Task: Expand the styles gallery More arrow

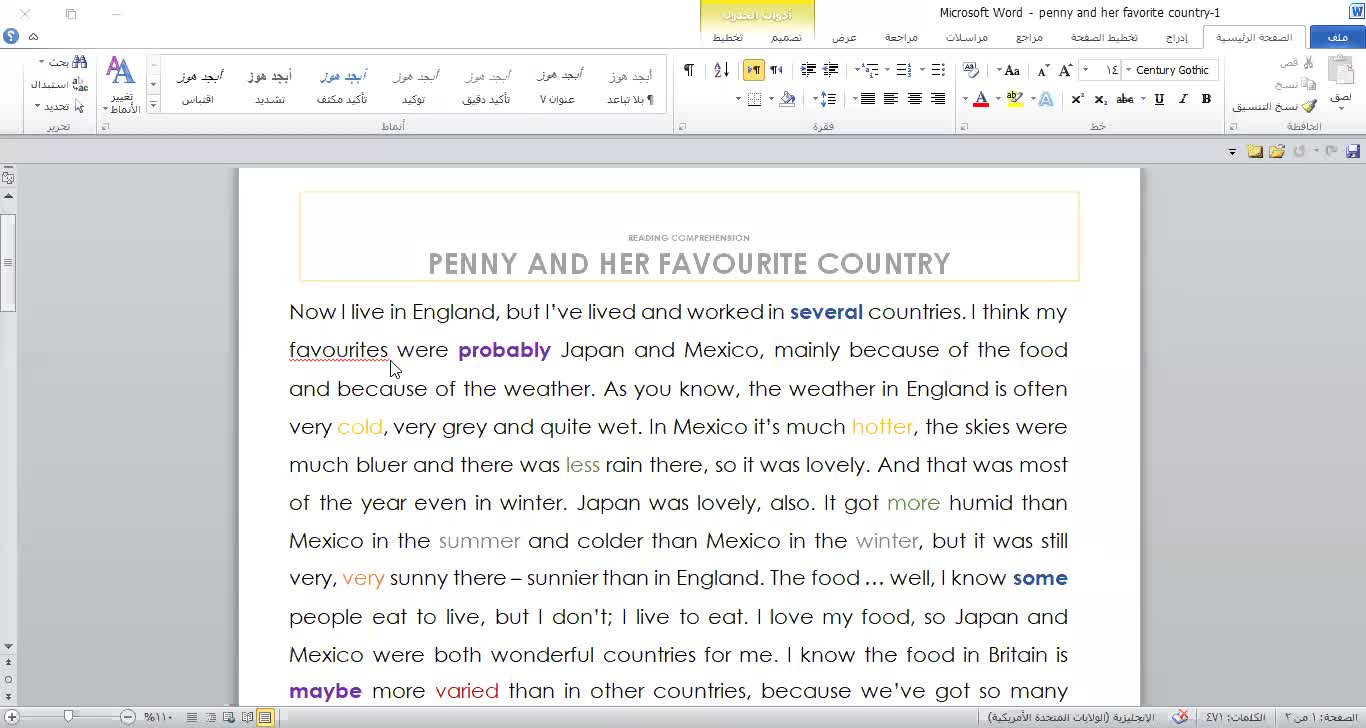Action: click(153, 103)
